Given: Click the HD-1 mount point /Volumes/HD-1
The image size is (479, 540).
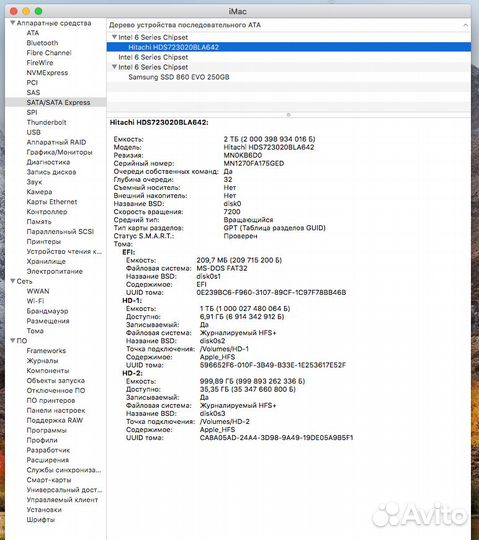Looking at the screenshot, I should coord(225,349).
